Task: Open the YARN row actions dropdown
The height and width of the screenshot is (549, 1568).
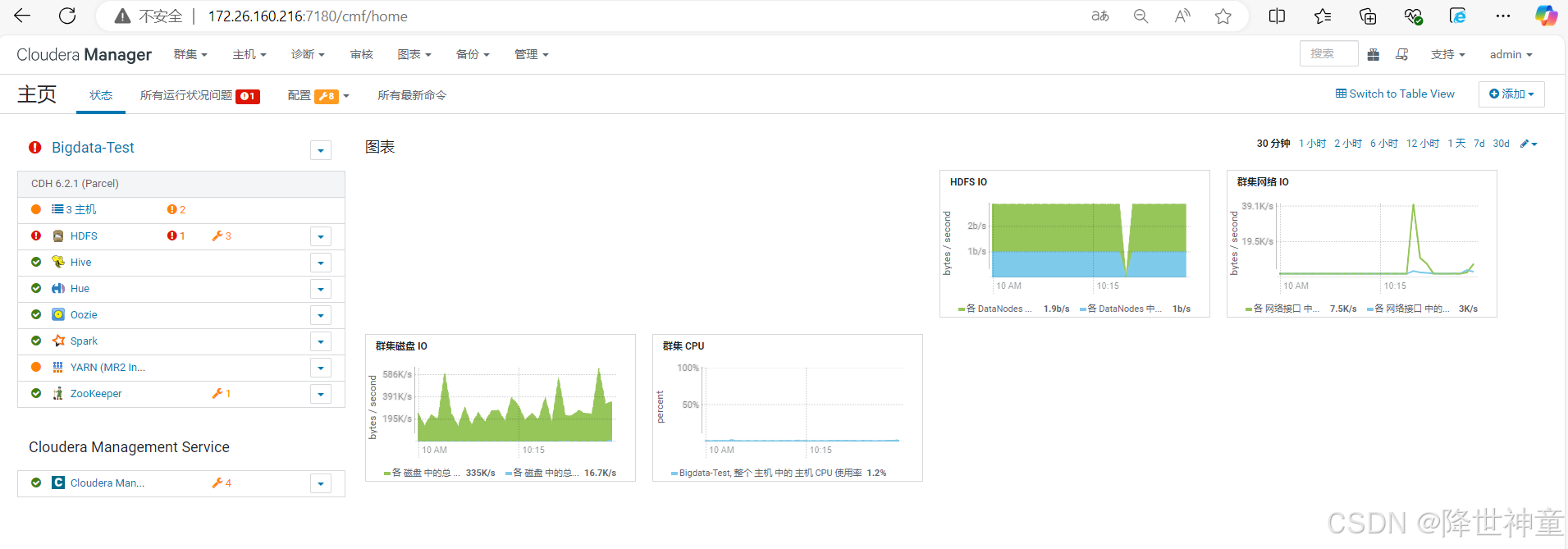Action: pos(321,368)
